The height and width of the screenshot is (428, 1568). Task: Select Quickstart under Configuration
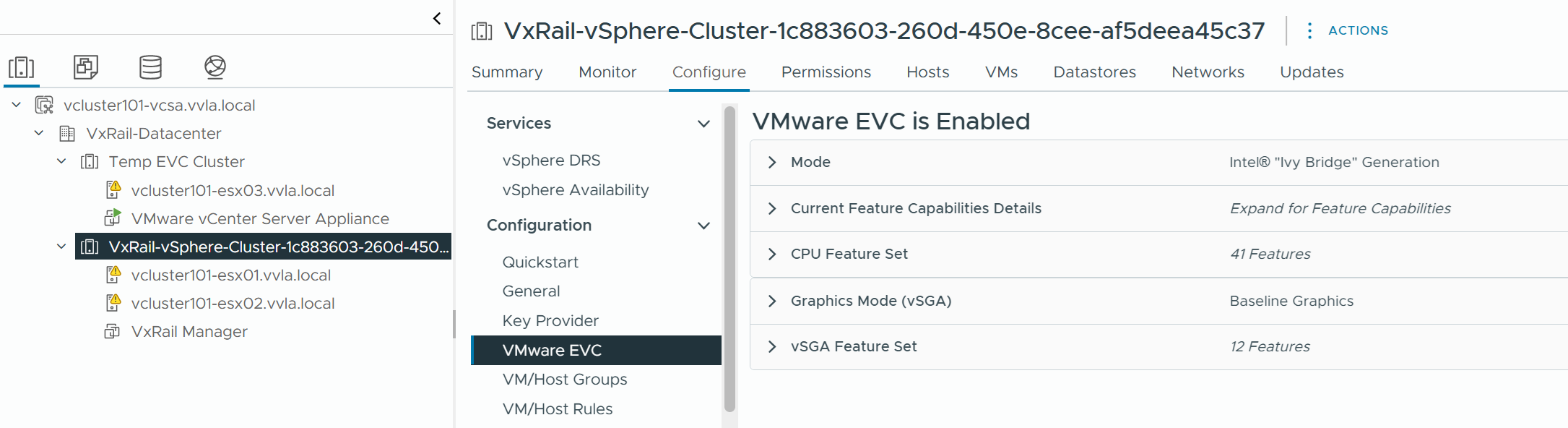[x=540, y=262]
